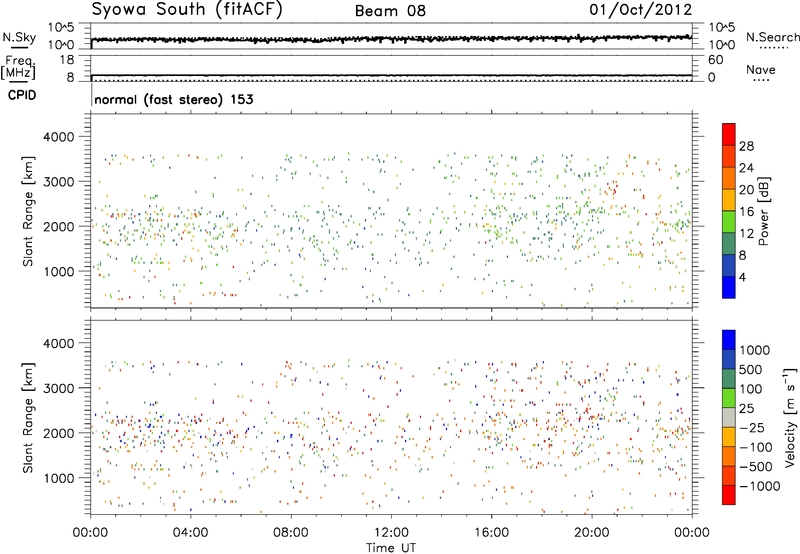Viewport: 800px width, 554px height.
Task: Click the '12' label on Power colorbar
Action: [x=746, y=234]
